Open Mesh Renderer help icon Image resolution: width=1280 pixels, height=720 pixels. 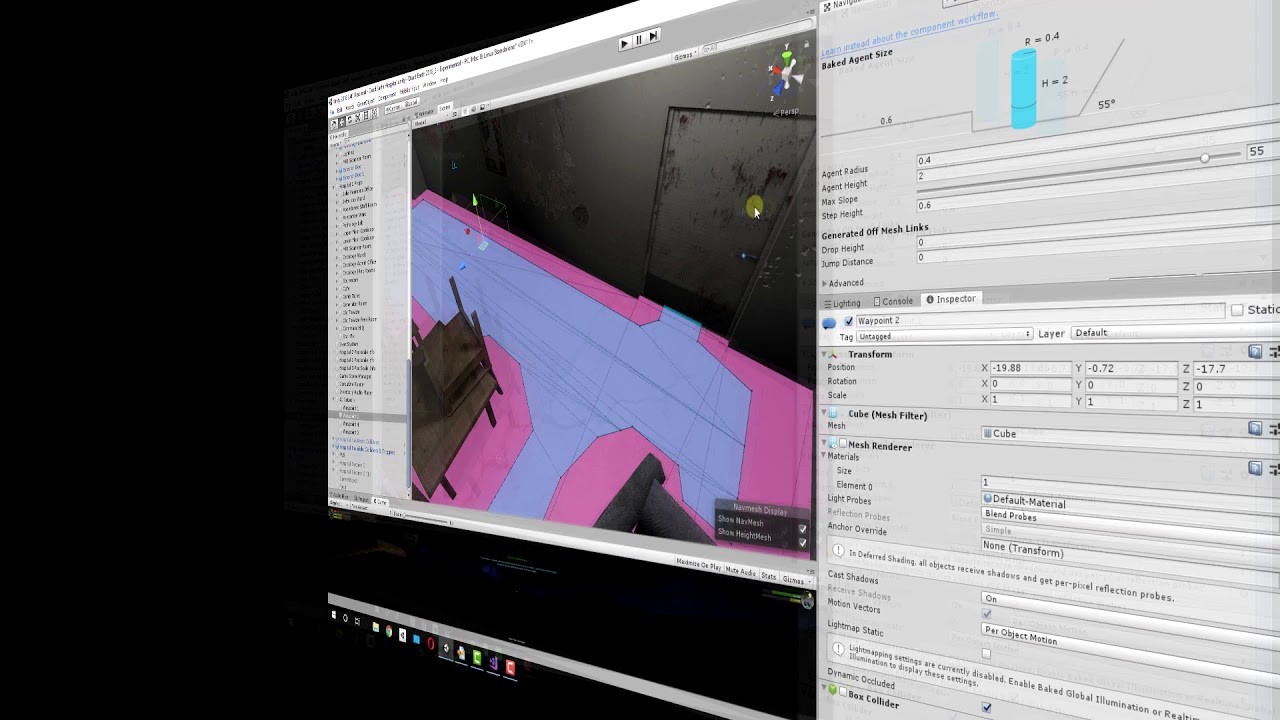(1255, 468)
